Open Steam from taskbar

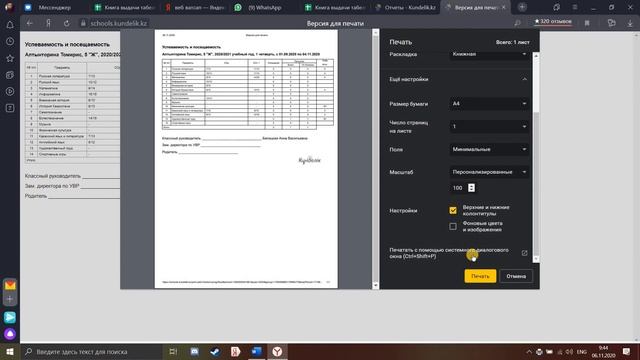[215, 351]
